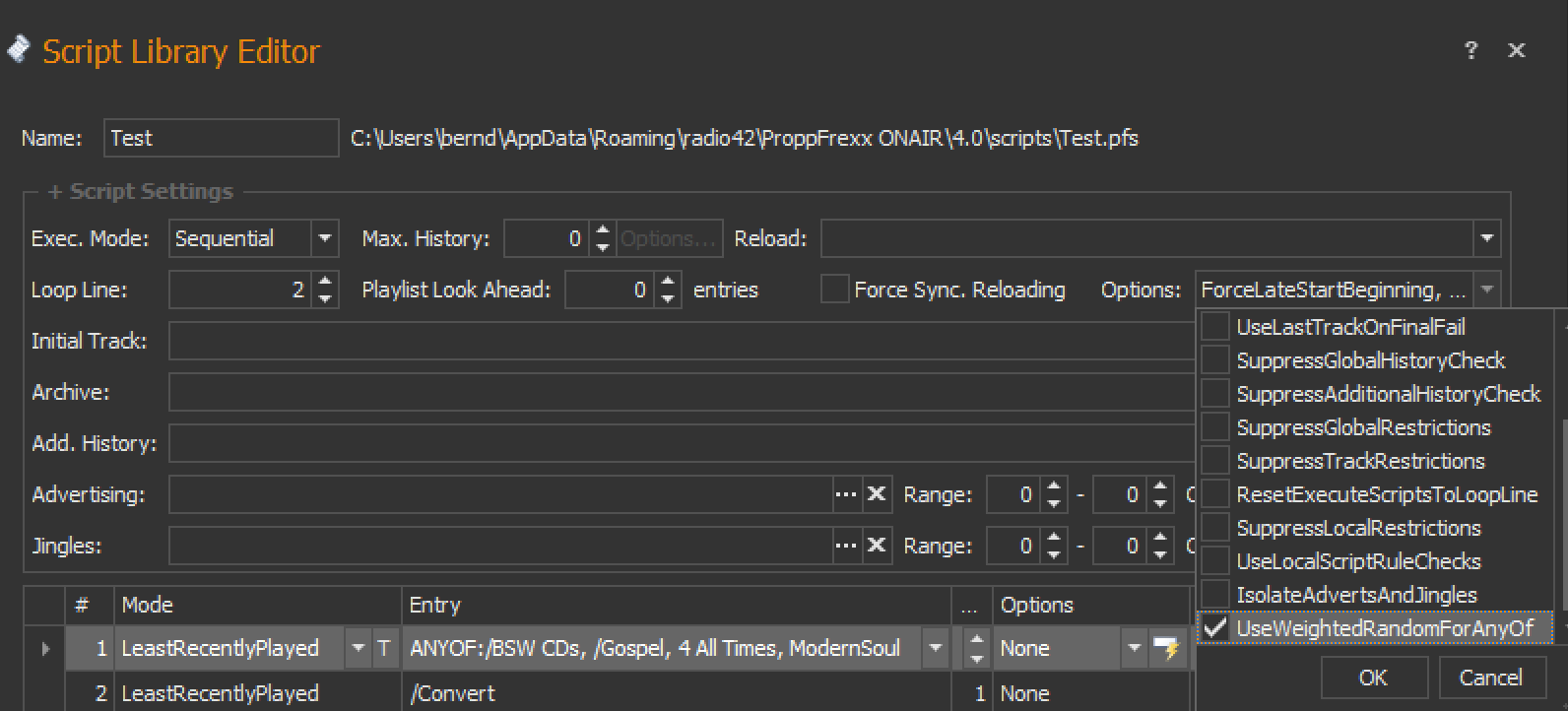Click the Initial Track field

click(682, 341)
